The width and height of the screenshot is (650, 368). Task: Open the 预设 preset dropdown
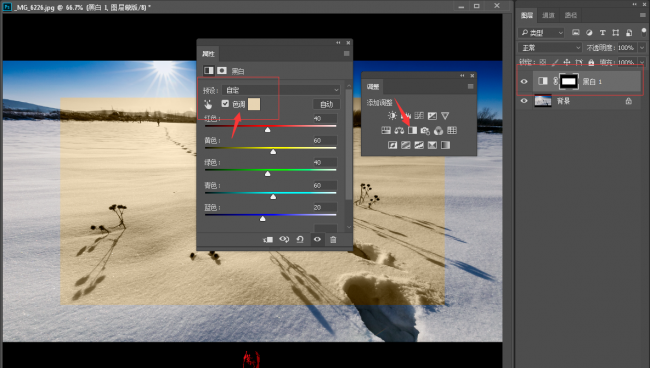coord(281,90)
